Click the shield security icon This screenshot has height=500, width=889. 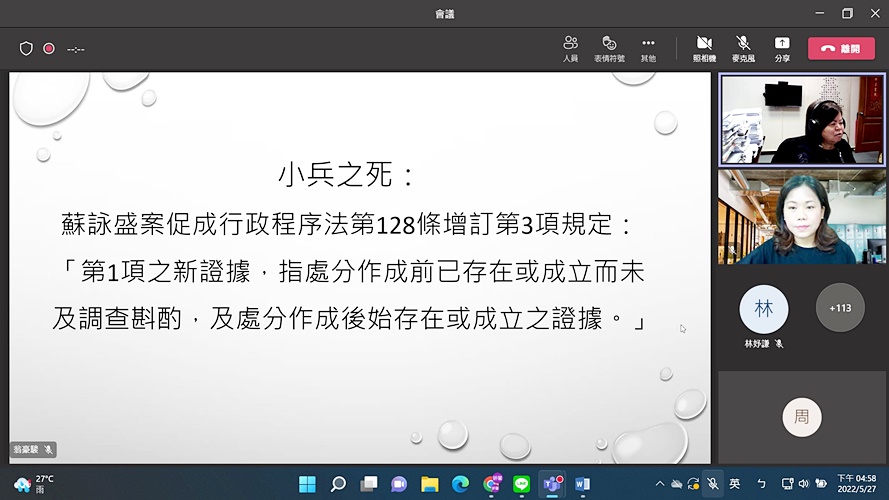click(26, 48)
